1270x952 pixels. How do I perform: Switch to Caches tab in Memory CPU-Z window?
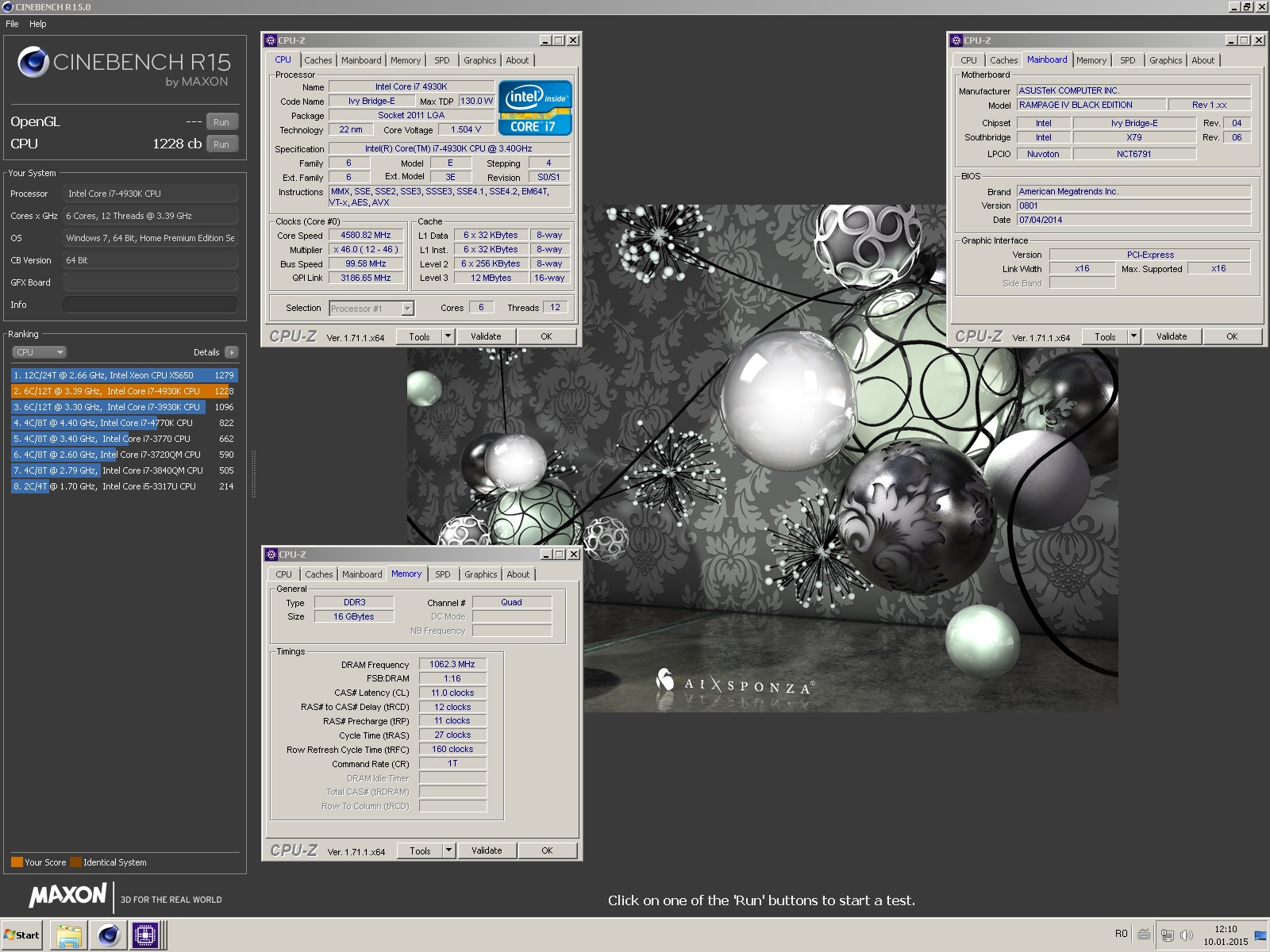[x=319, y=574]
